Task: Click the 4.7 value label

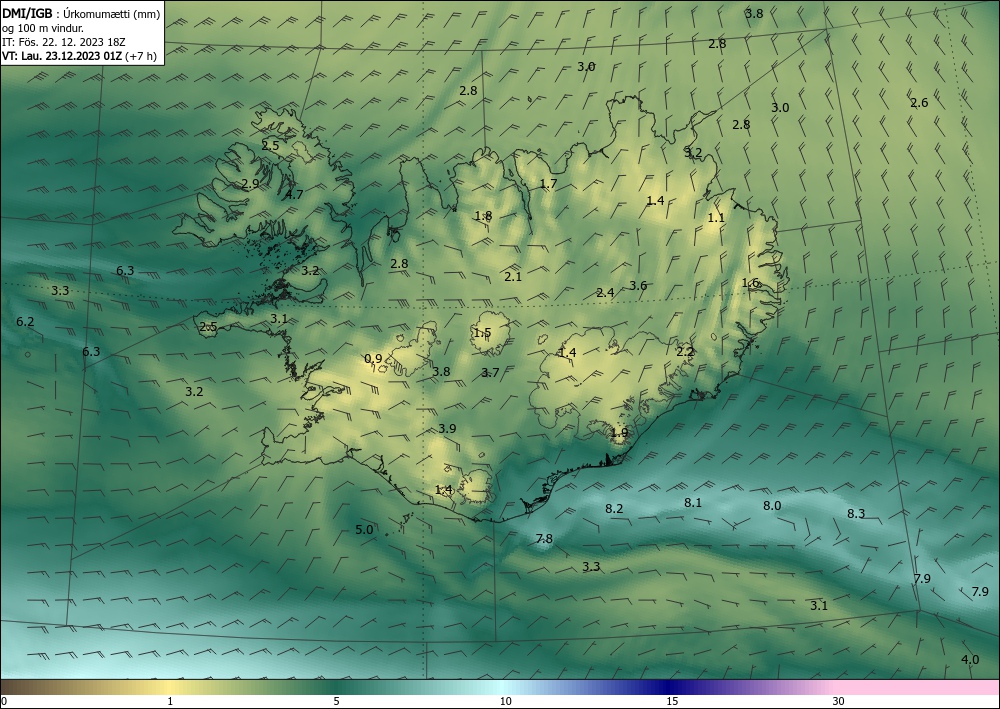Action: point(294,194)
